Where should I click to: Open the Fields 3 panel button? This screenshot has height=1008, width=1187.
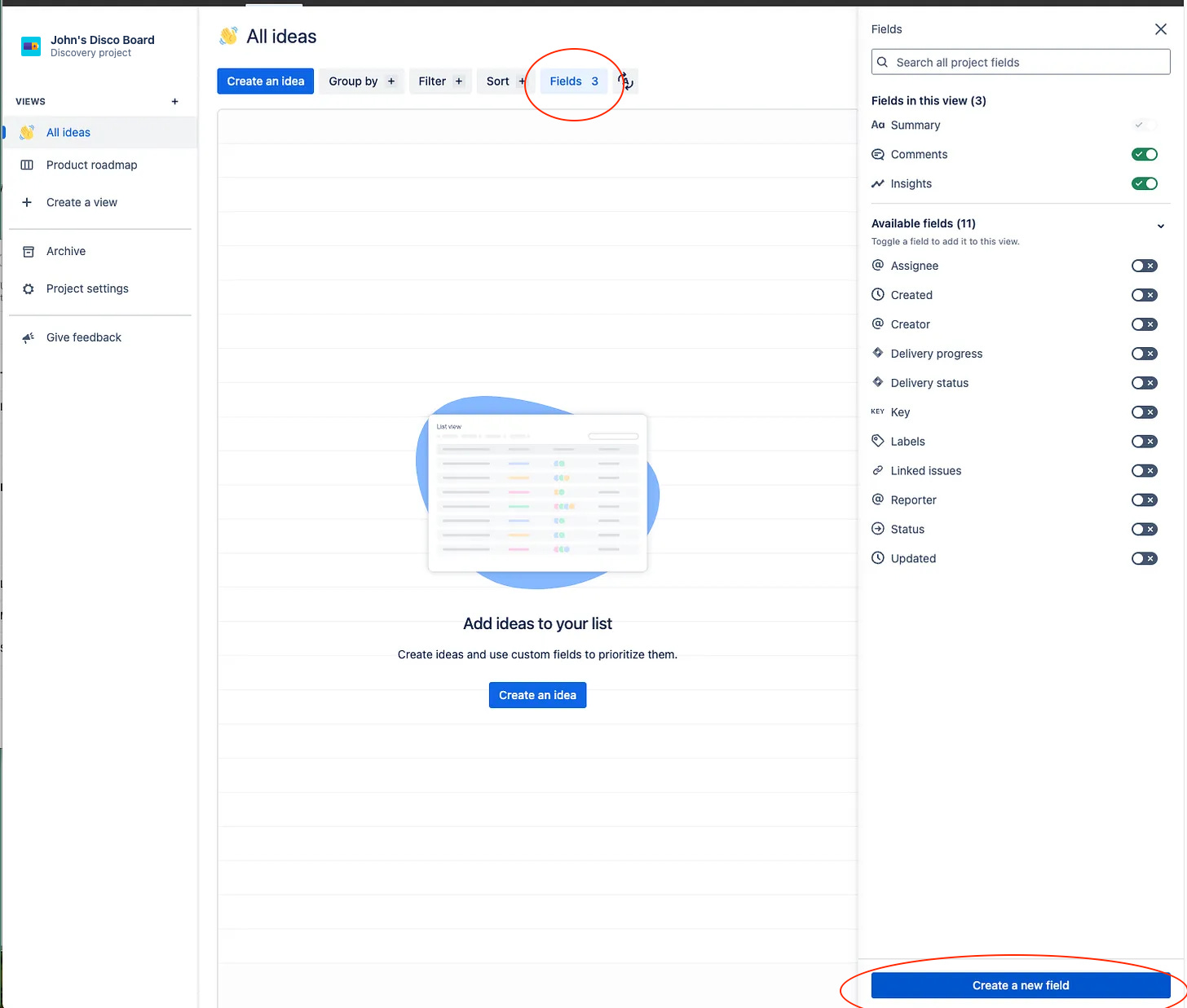tap(574, 81)
